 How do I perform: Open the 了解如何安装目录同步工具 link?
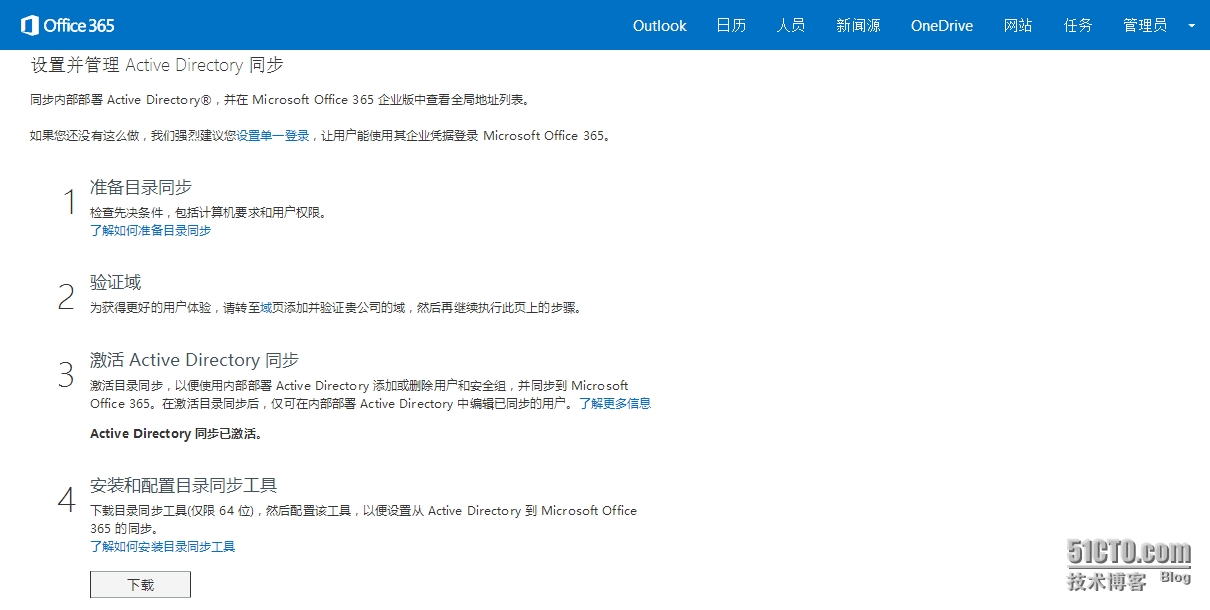pyautogui.click(x=162, y=547)
